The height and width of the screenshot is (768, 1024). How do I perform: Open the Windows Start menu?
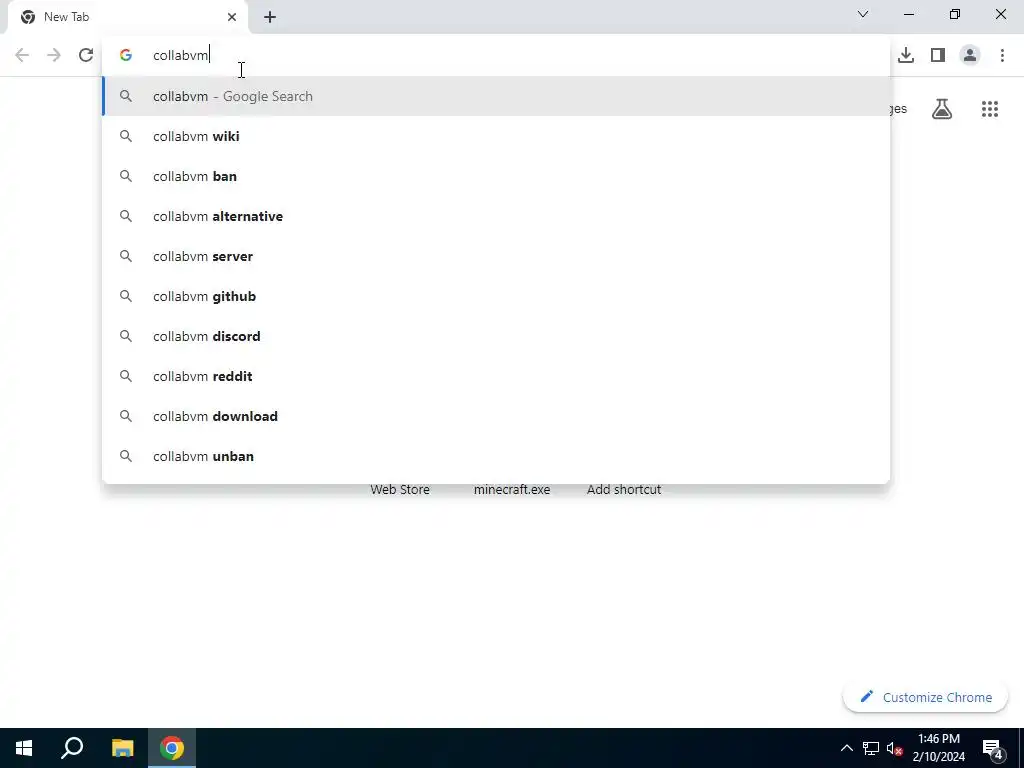(24, 748)
